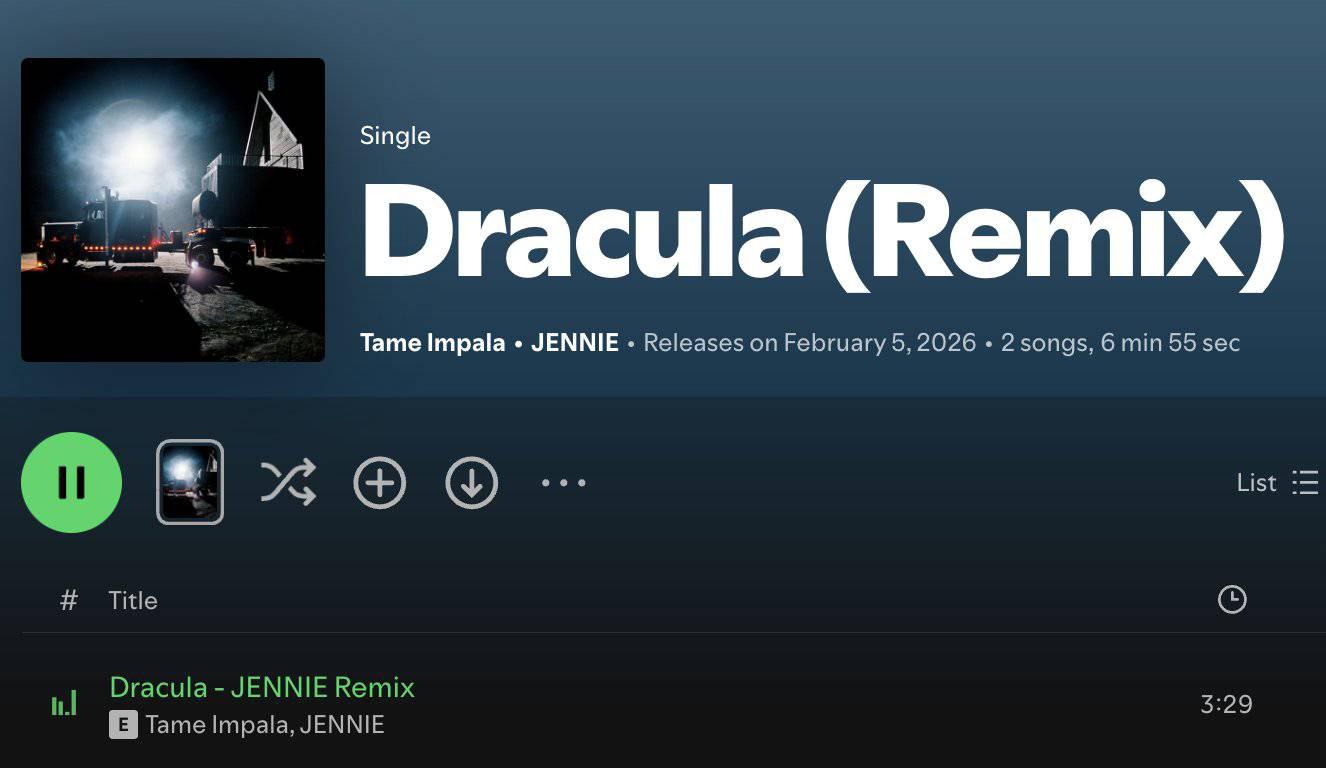The height and width of the screenshot is (768, 1326).
Task: Click the Dracula (Remix) album title
Action: pos(821,234)
